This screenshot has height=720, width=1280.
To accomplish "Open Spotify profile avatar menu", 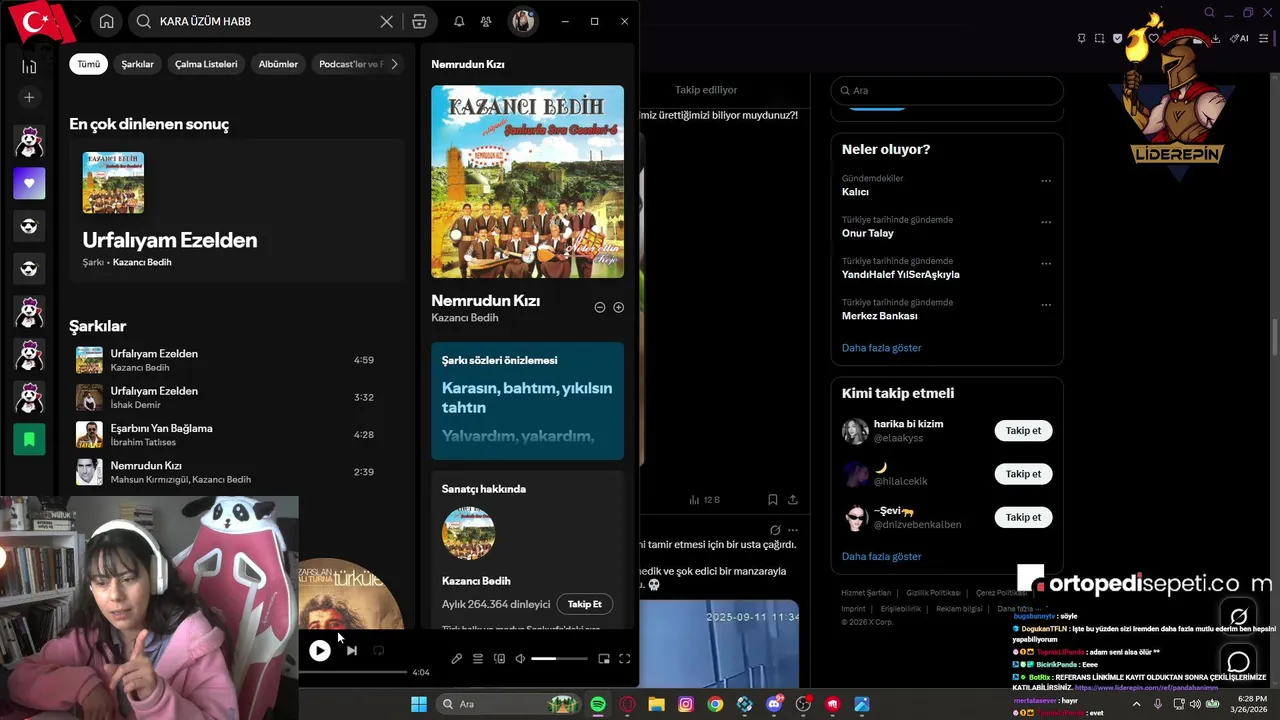I will 522,21.
